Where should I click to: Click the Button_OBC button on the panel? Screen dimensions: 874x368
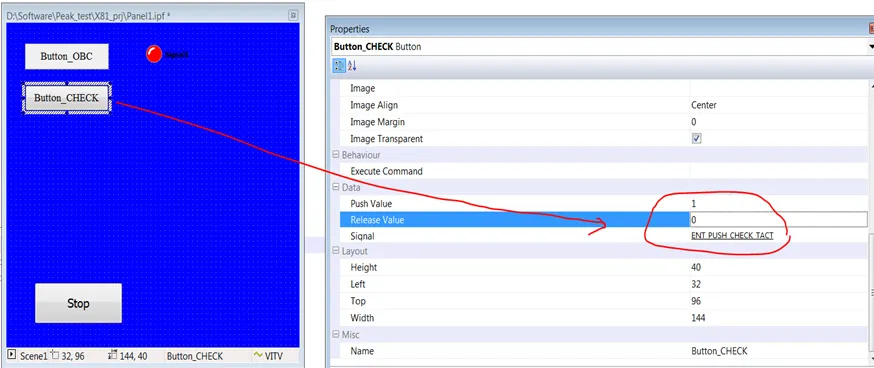[x=66, y=56]
